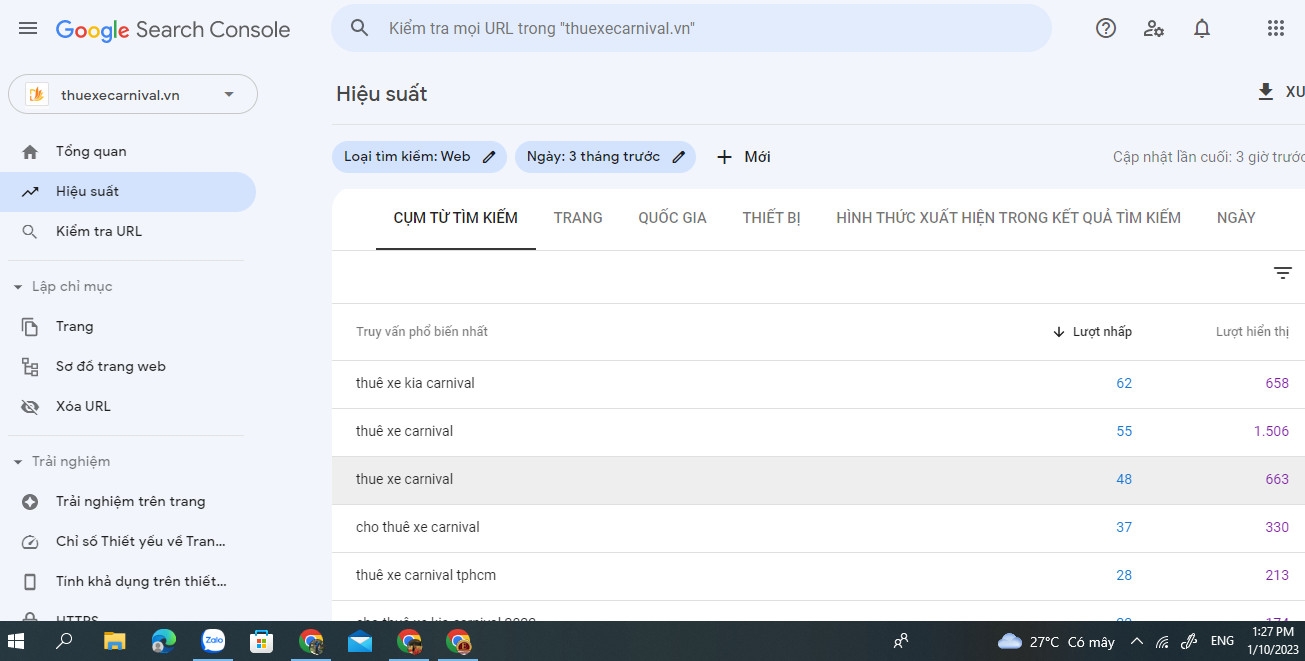The width and height of the screenshot is (1305, 661).
Task: Open Windows taskbar search
Action: click(64, 641)
